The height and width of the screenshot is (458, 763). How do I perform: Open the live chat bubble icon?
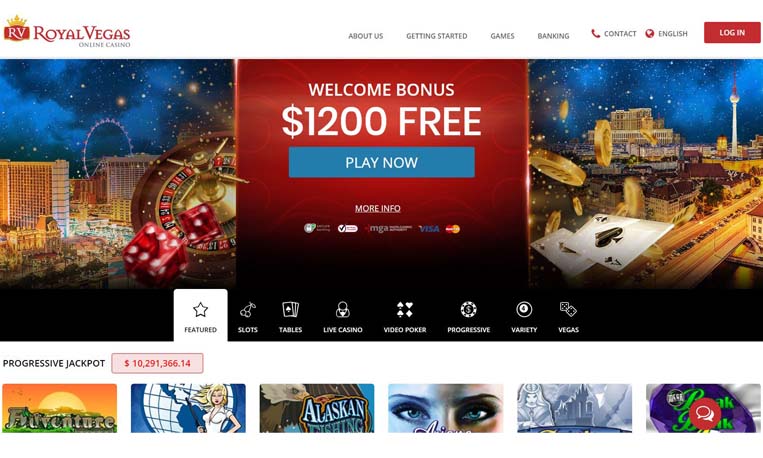coord(705,414)
